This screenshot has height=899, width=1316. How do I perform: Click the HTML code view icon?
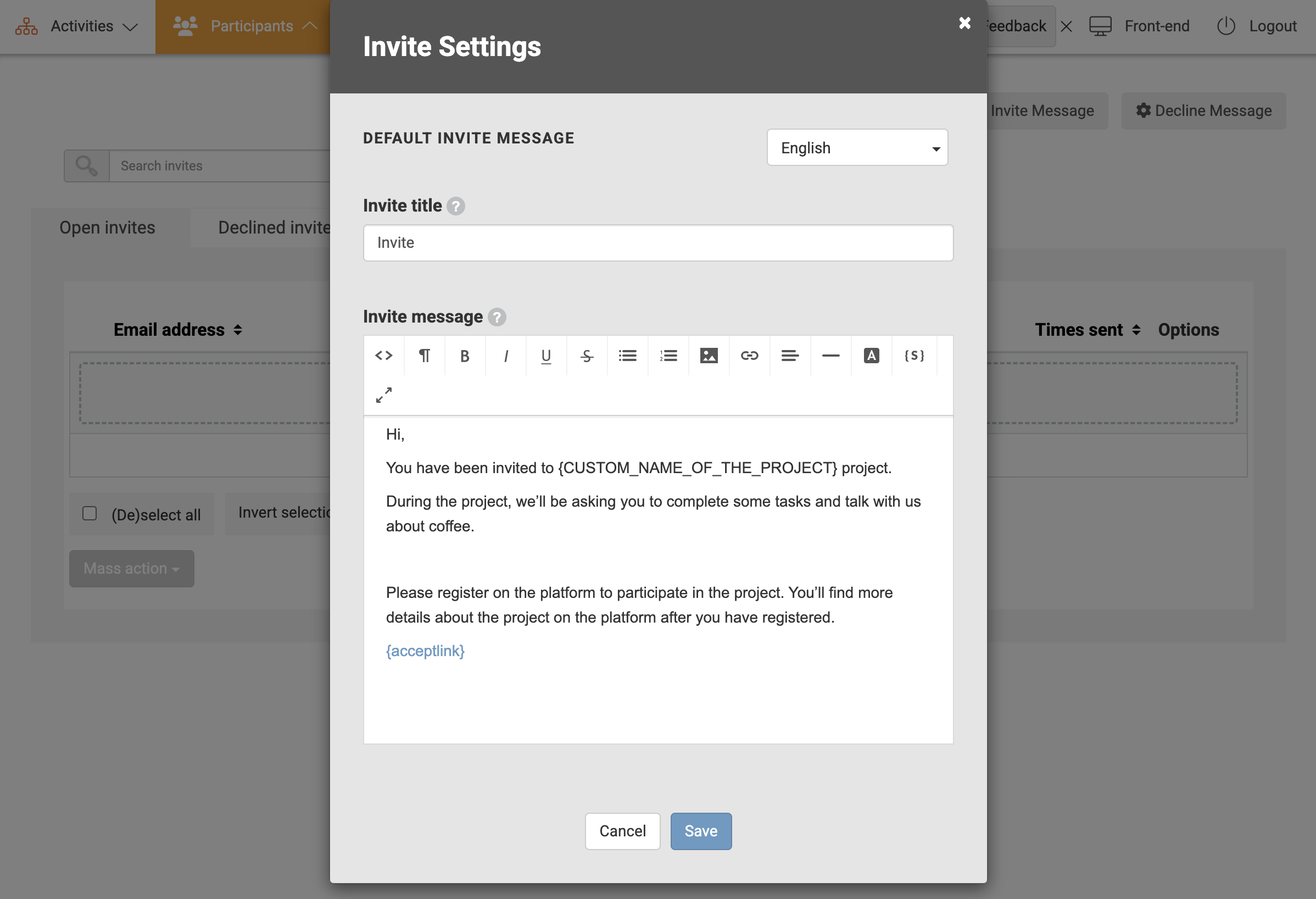point(383,356)
